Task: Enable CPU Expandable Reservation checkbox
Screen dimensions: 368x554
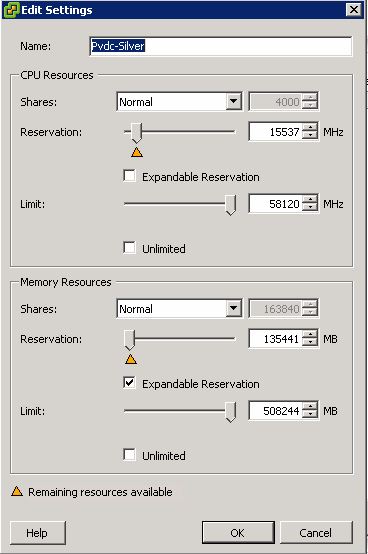Action: click(x=129, y=176)
